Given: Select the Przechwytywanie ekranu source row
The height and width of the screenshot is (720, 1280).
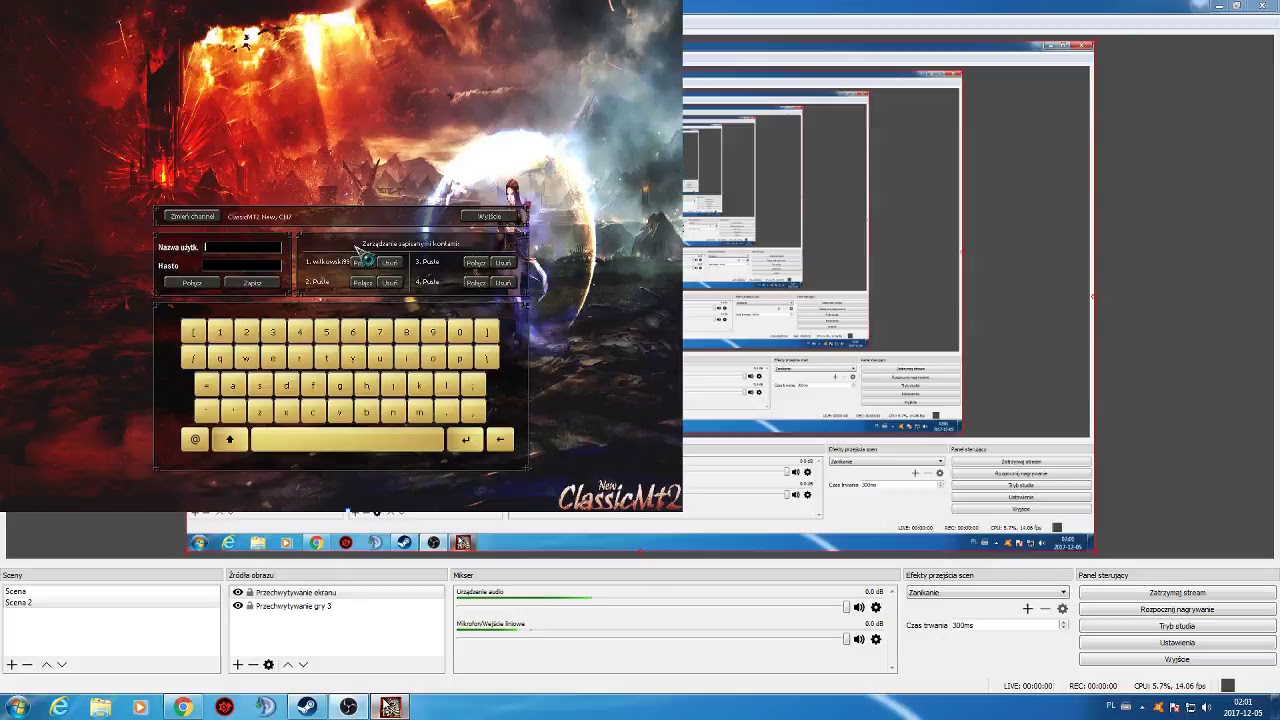Looking at the screenshot, I should (x=336, y=592).
